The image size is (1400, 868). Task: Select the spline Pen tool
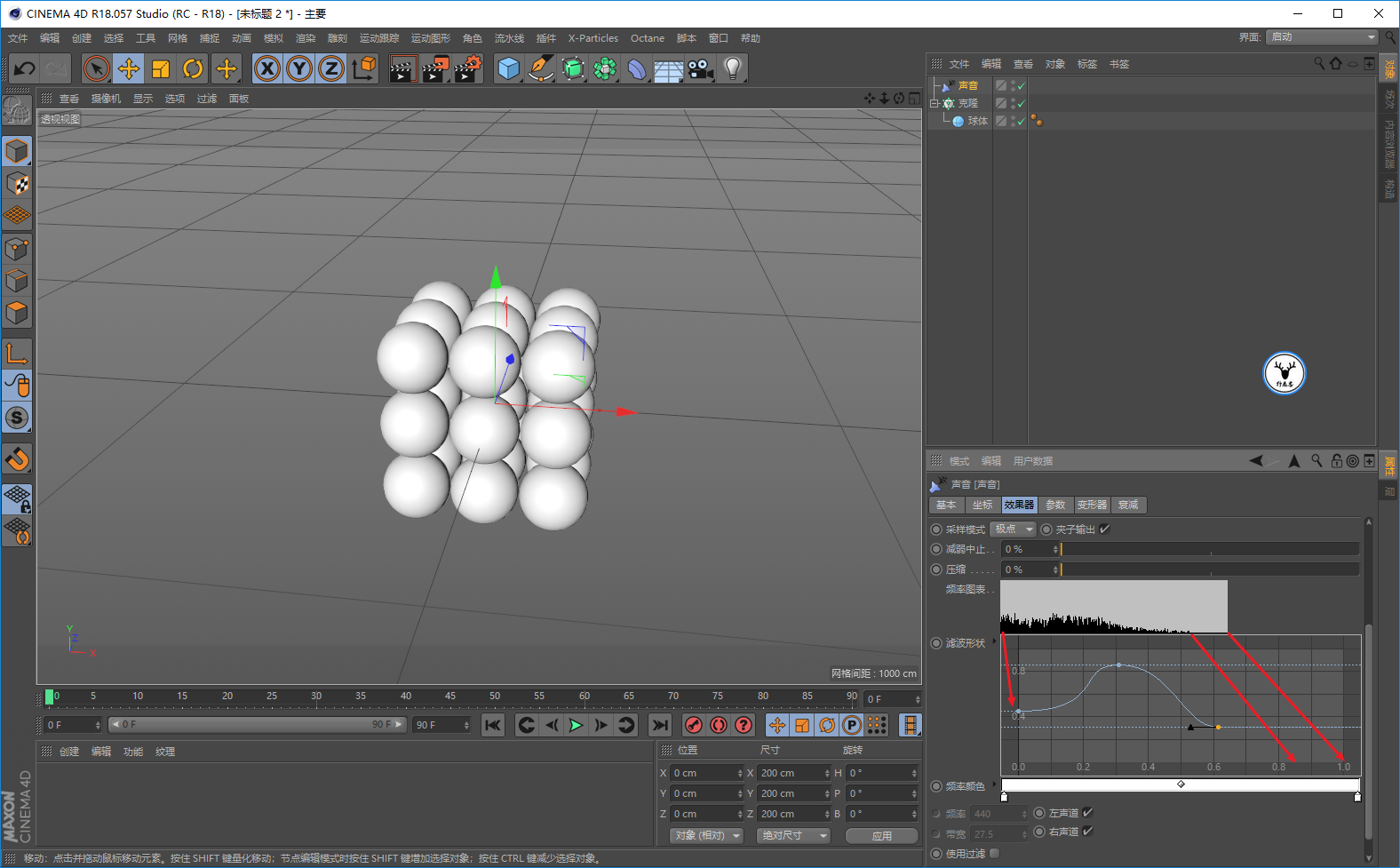[x=540, y=68]
